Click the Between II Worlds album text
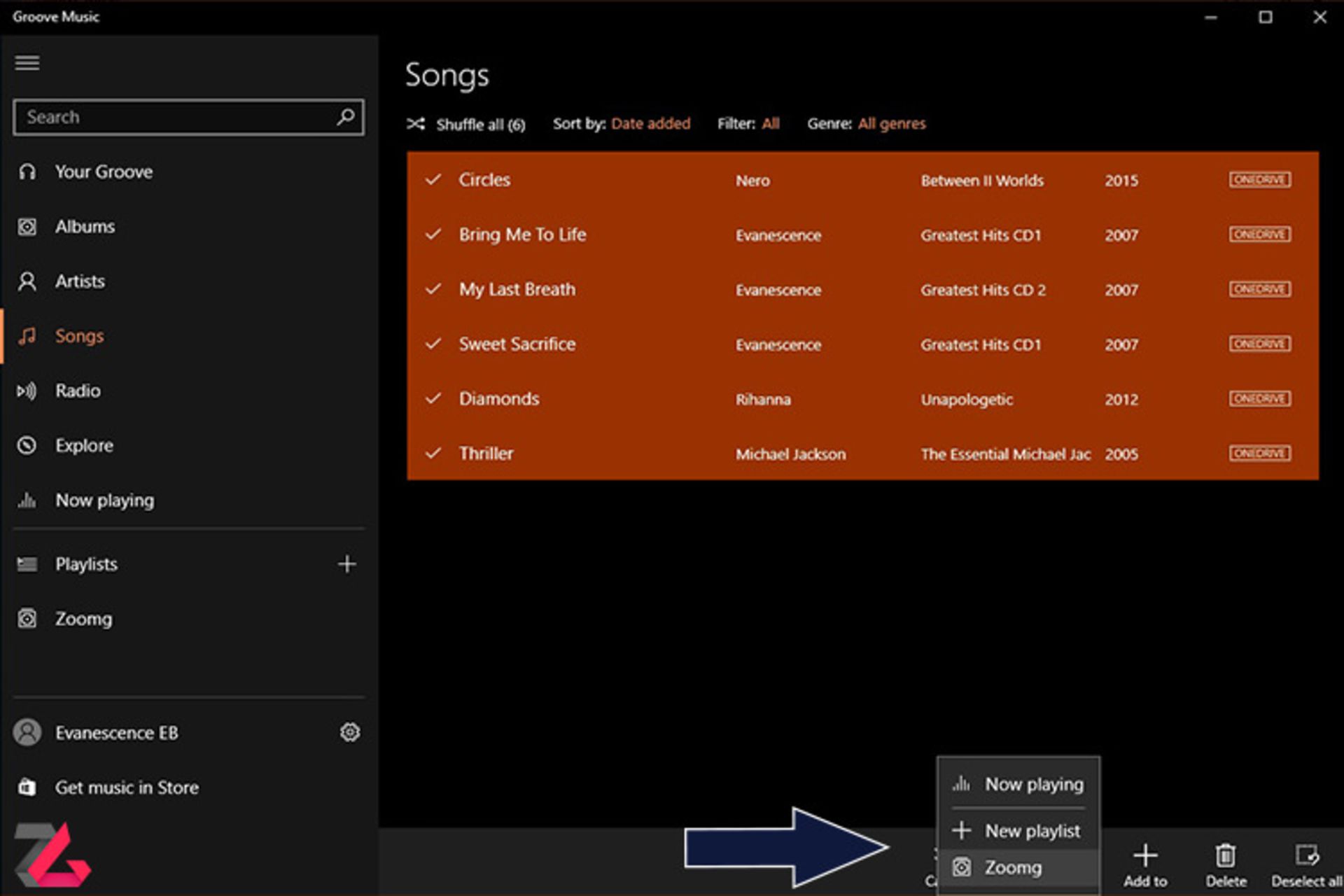The image size is (1344, 896). point(982,181)
